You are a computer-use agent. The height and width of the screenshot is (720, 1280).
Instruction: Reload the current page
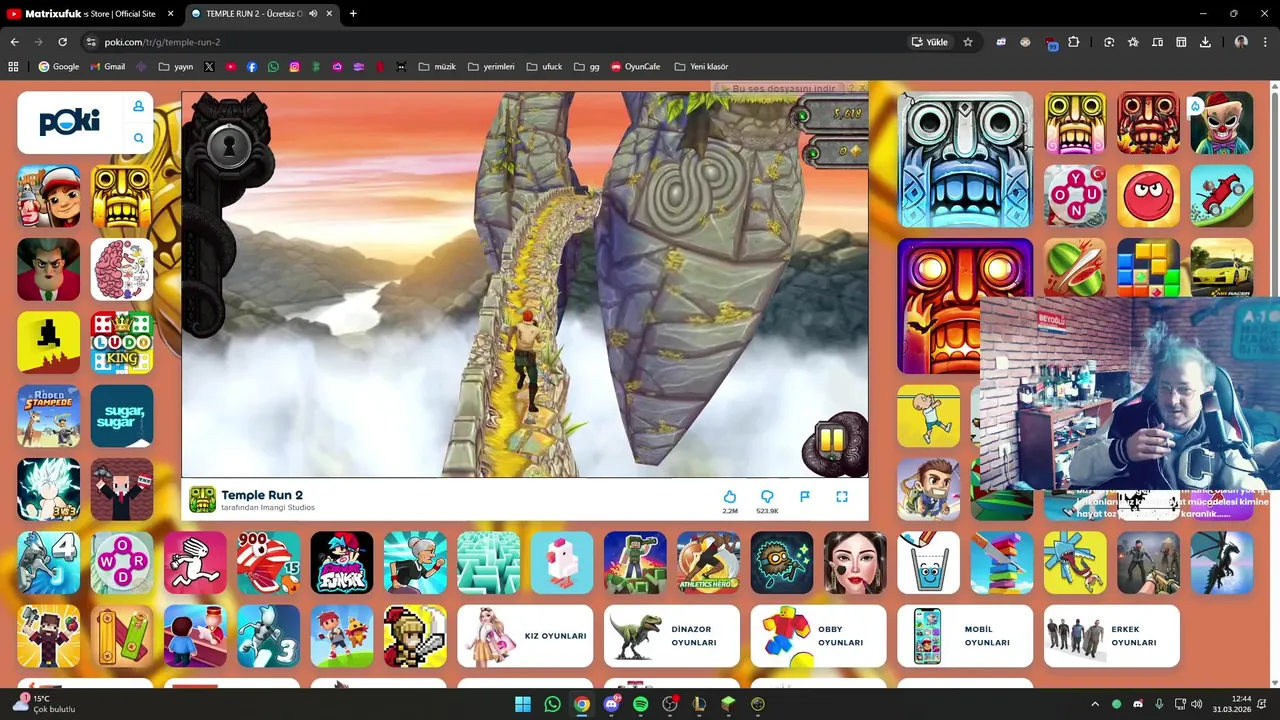(62, 42)
